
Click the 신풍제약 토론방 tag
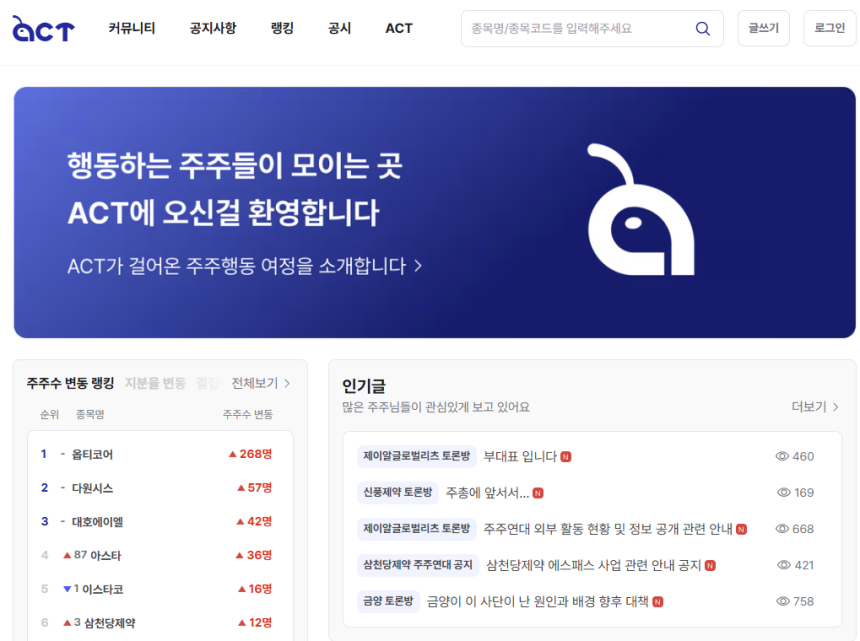(x=398, y=492)
